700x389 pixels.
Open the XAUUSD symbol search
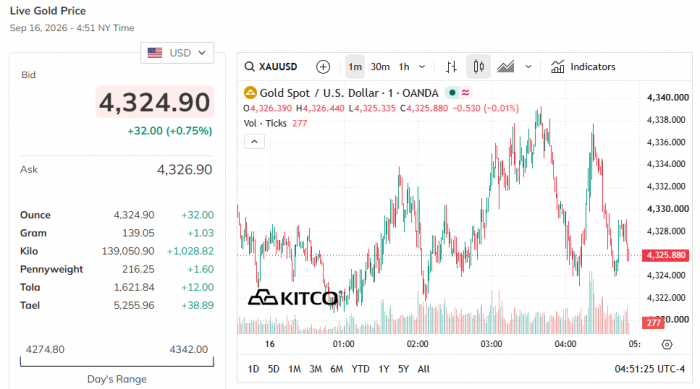pos(271,67)
